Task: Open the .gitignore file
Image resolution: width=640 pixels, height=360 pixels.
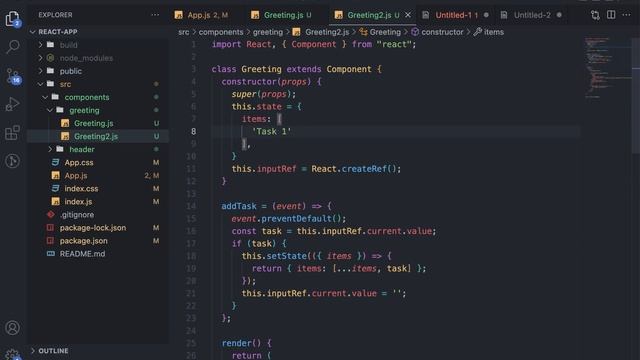Action: pyautogui.click(x=98, y=214)
